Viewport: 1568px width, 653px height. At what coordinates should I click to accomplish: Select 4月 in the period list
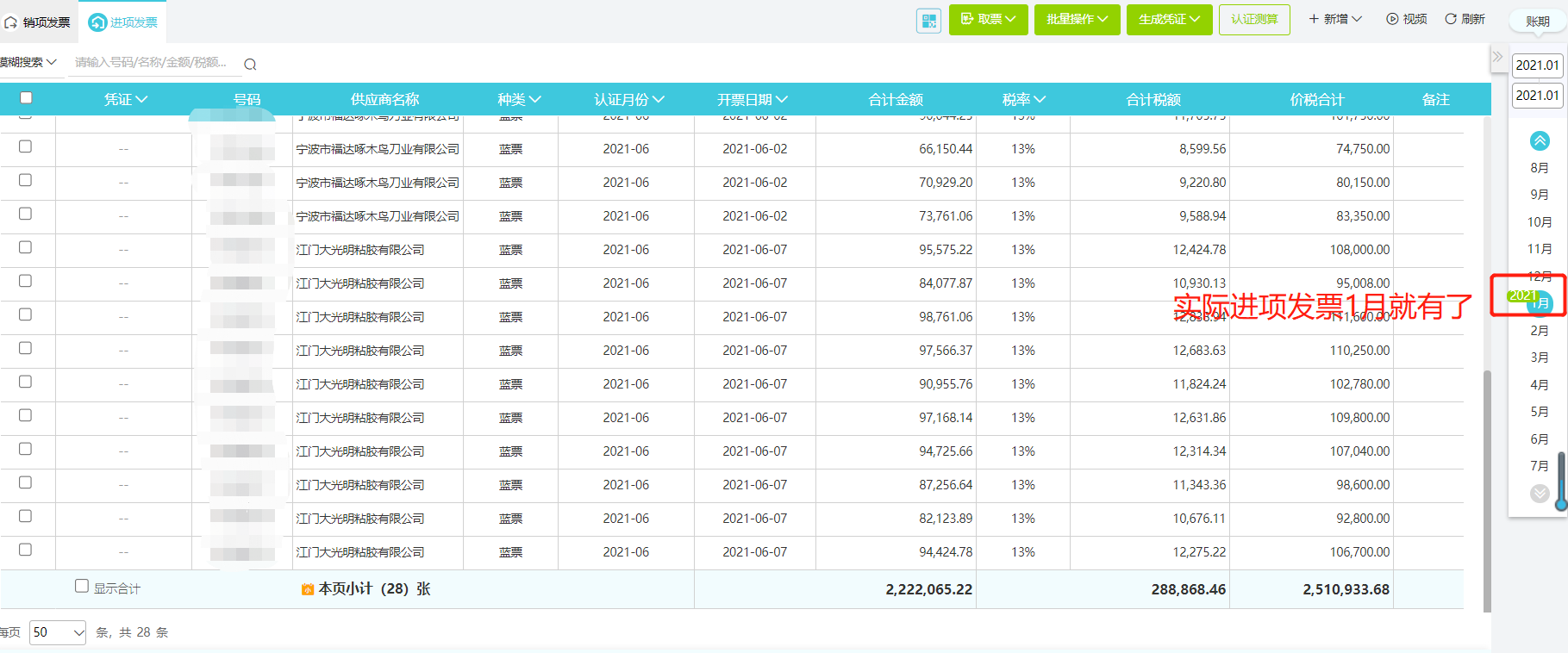pyautogui.click(x=1540, y=385)
